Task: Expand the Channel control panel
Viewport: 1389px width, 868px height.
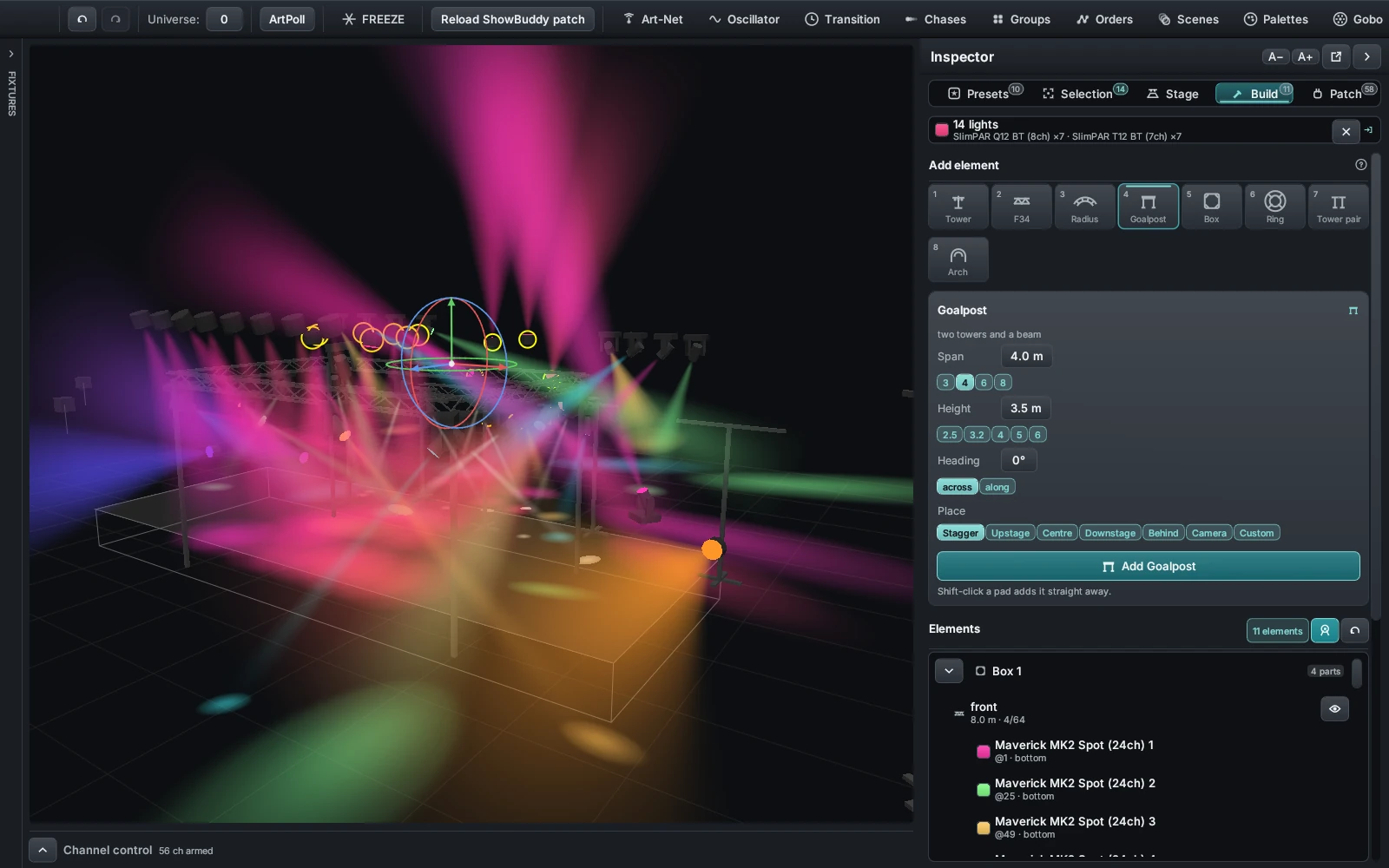Action: [x=43, y=850]
